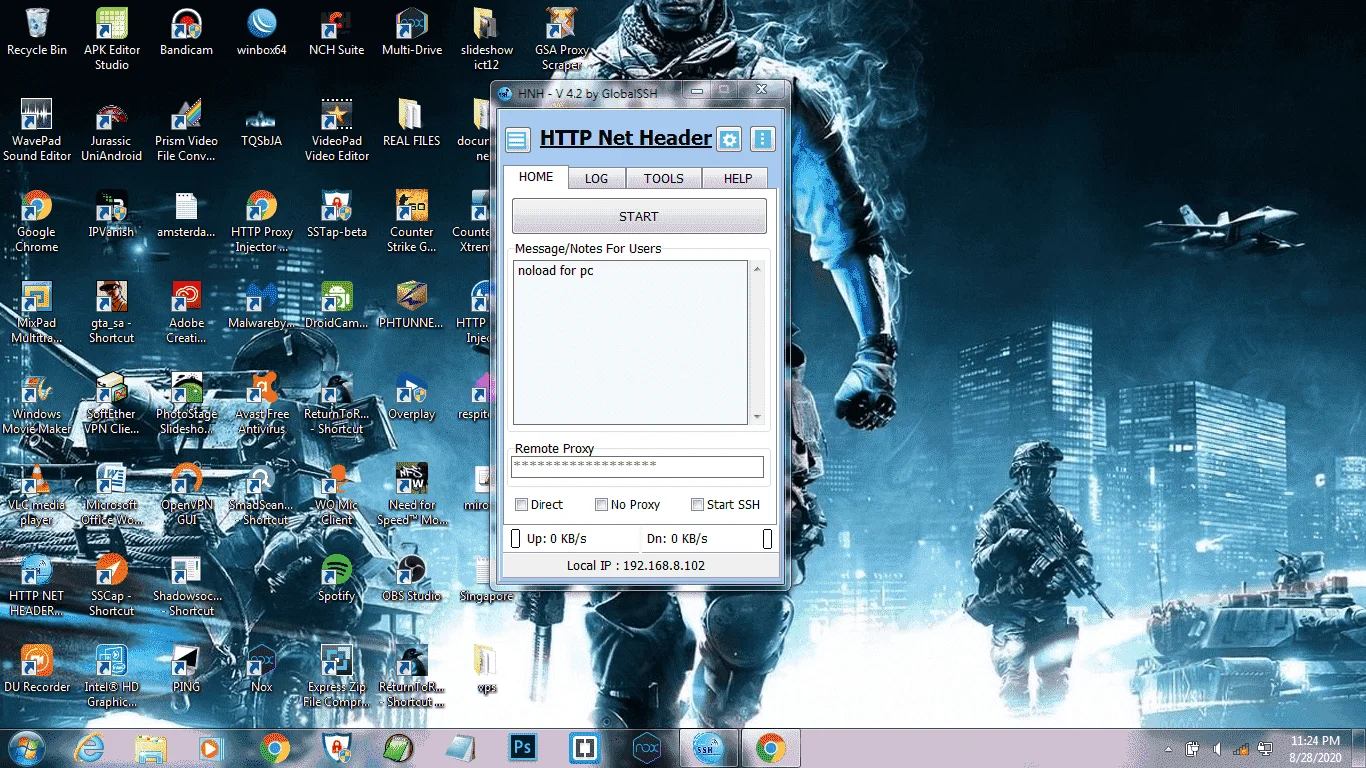Select the DU Recorder desktop icon
1366x768 pixels.
pos(37,668)
